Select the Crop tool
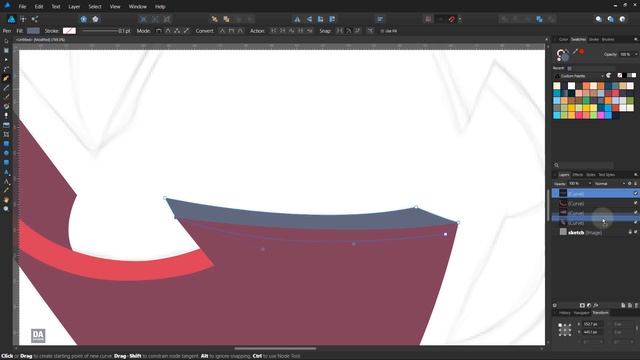The image size is (640, 360). click(6, 134)
